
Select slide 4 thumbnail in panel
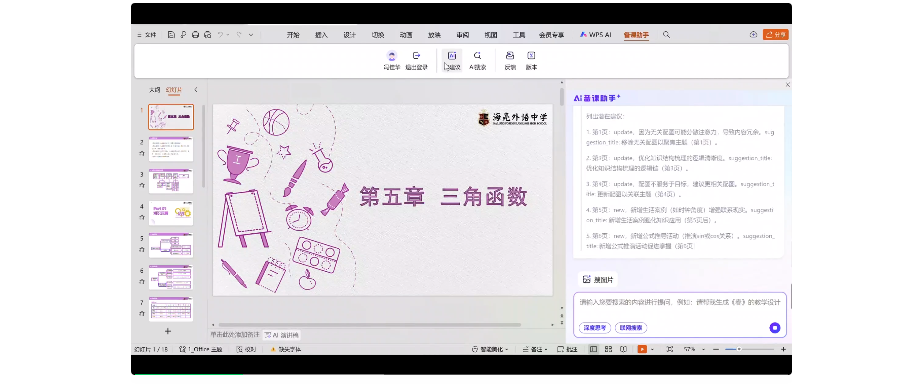tap(170, 213)
